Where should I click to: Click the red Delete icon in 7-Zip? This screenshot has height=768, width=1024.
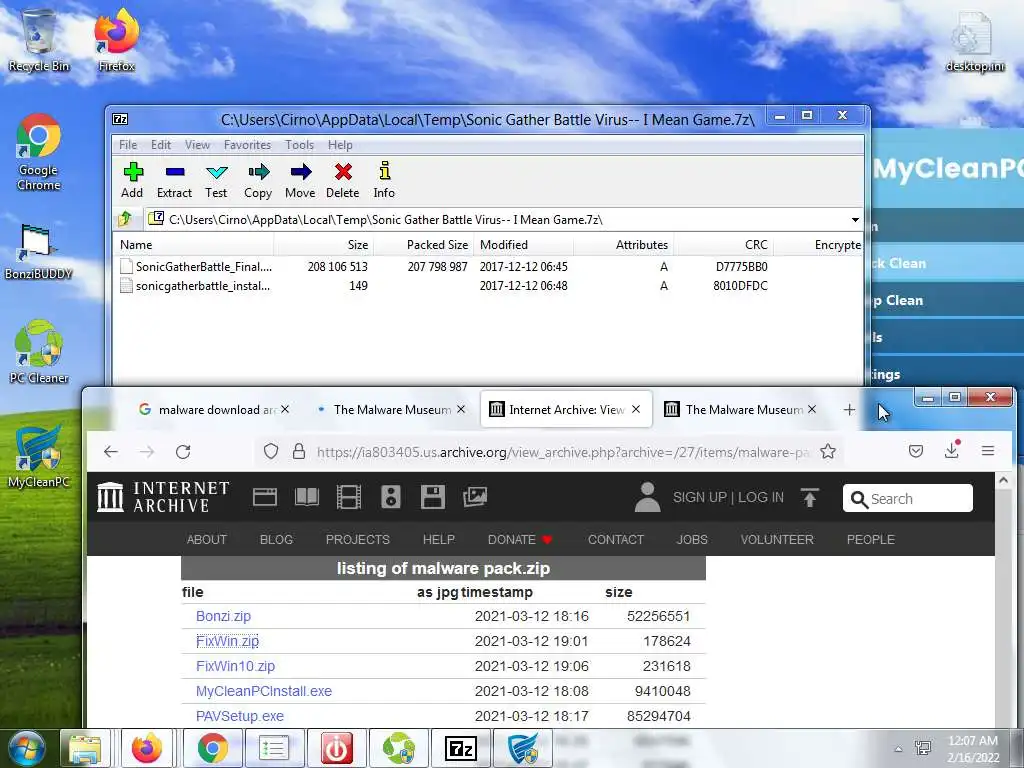[343, 180]
